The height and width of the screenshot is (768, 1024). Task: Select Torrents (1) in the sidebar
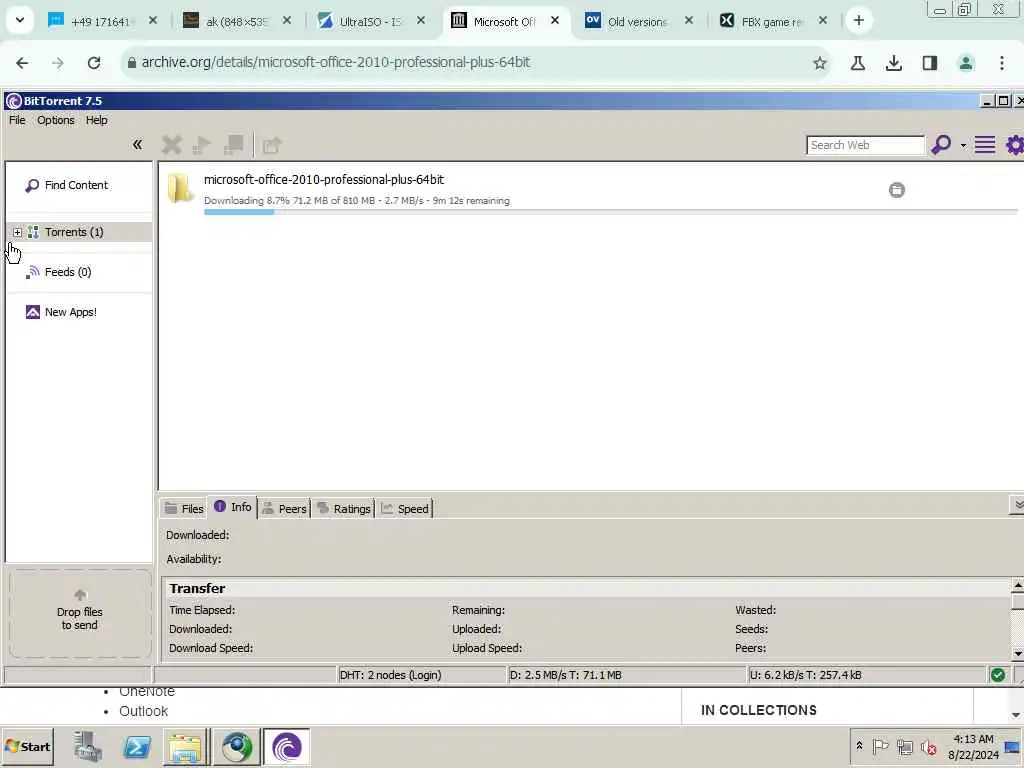tap(74, 232)
